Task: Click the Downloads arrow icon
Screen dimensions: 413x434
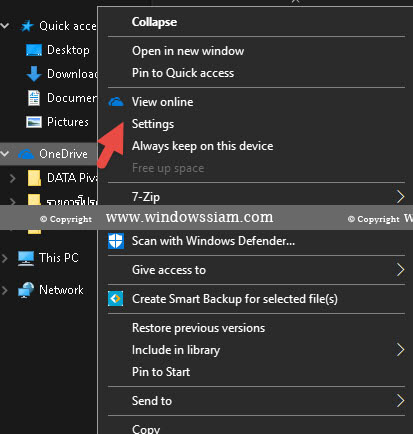Action: (34, 74)
